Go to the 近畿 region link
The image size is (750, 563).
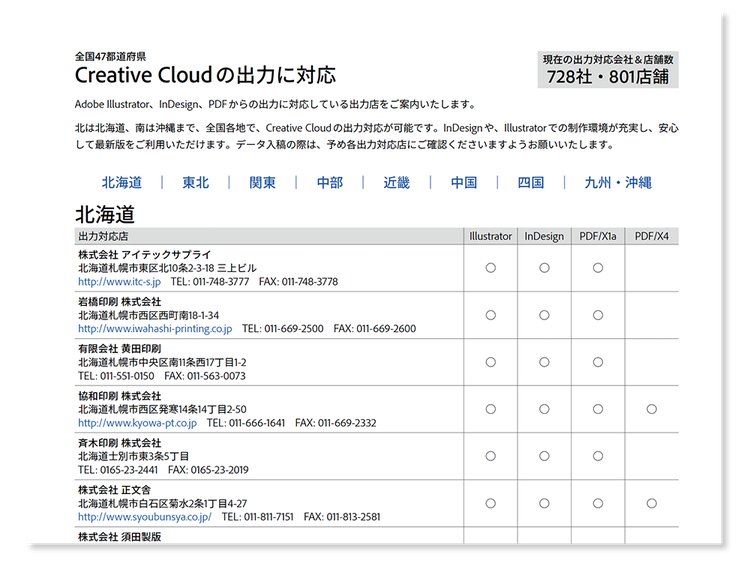(397, 183)
